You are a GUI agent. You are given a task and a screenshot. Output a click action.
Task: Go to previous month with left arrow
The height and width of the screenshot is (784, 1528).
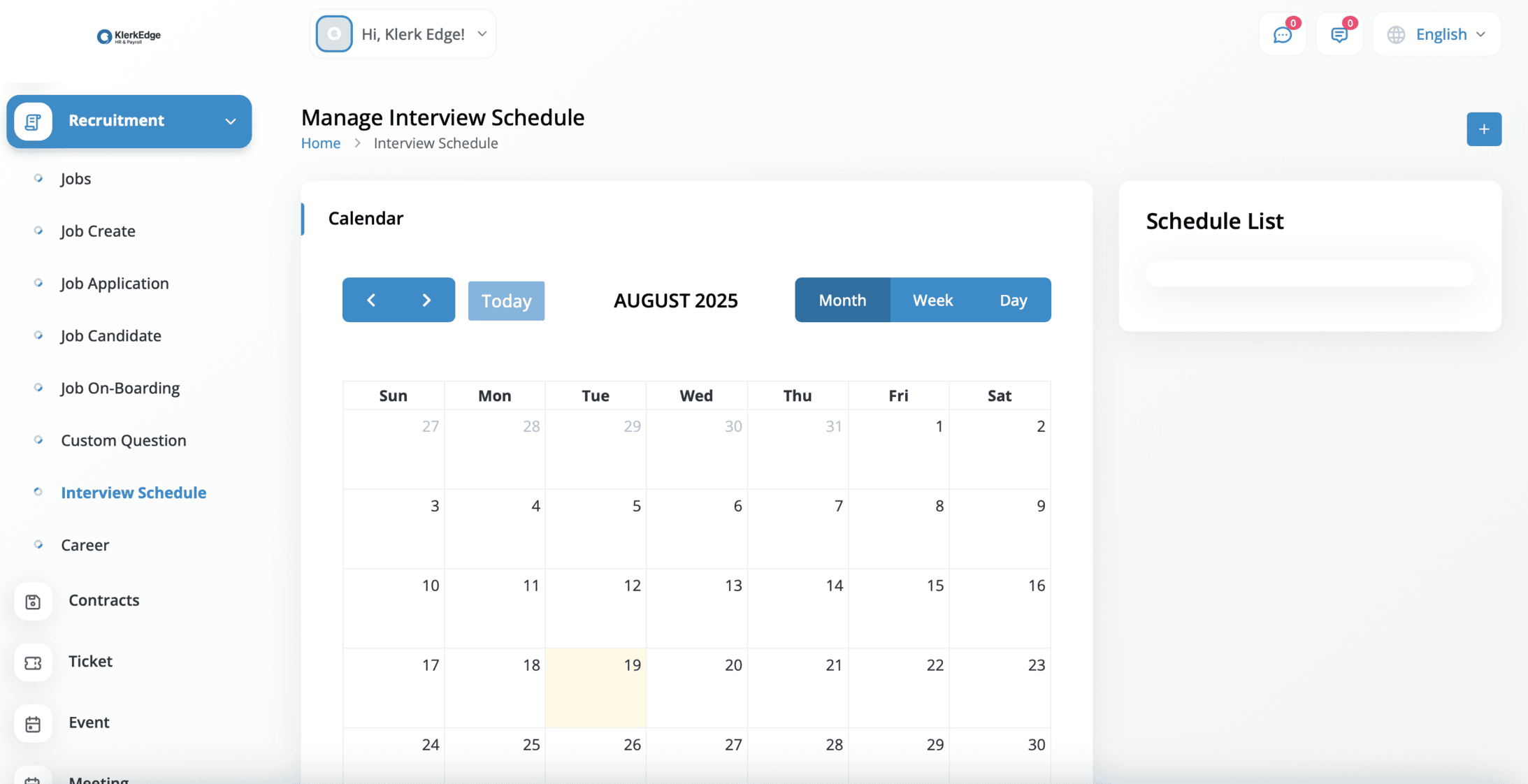point(371,300)
